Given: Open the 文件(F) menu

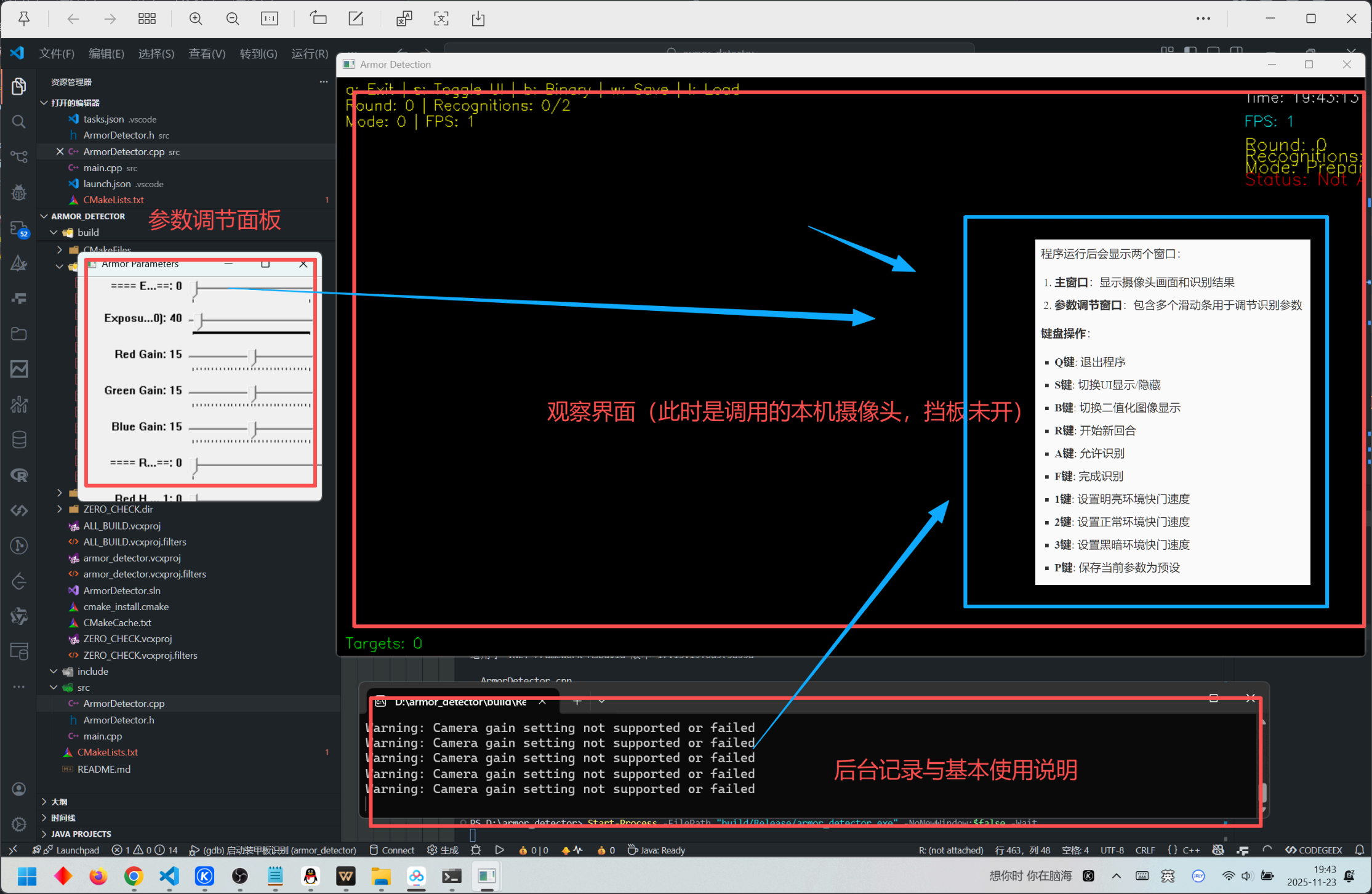Looking at the screenshot, I should (57, 54).
